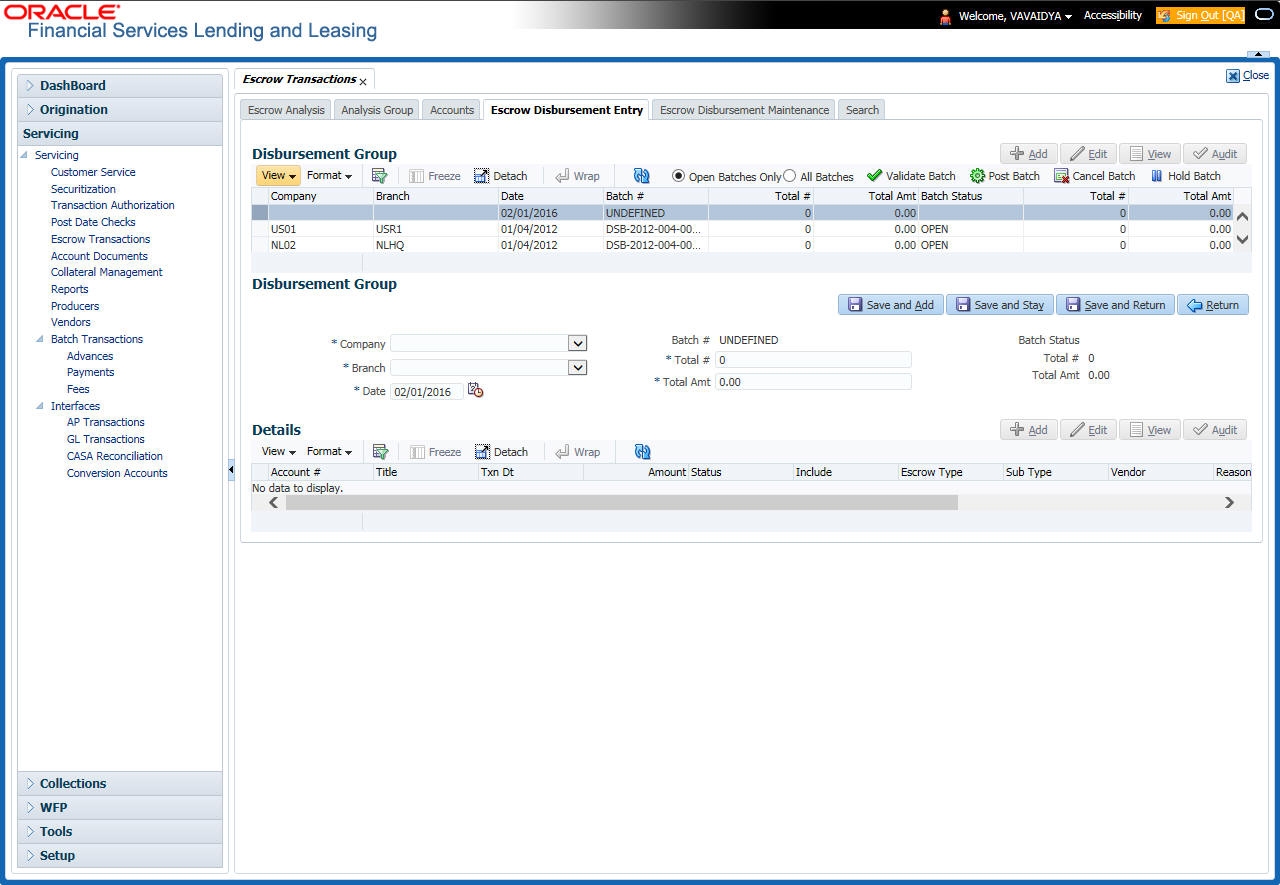Switch to the Escrow Analysis tab

tap(286, 110)
